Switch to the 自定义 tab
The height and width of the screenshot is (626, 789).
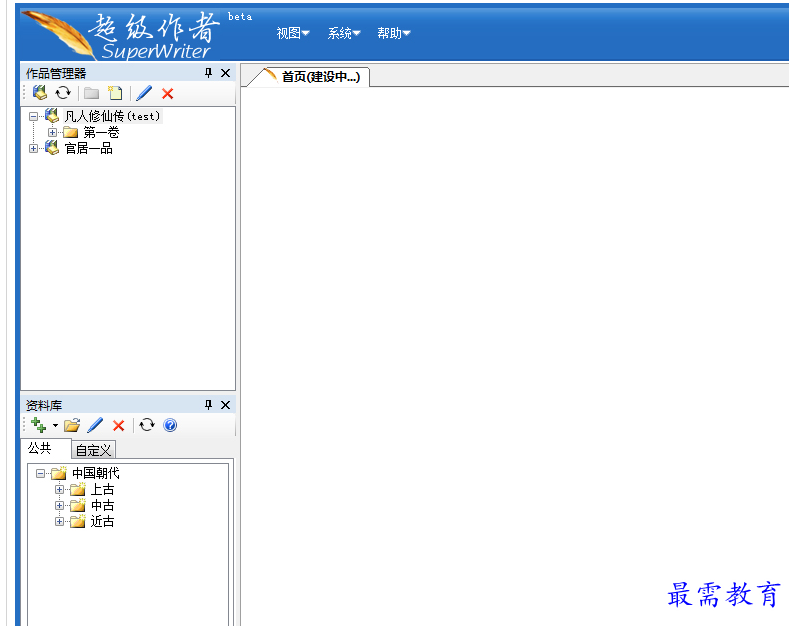94,450
